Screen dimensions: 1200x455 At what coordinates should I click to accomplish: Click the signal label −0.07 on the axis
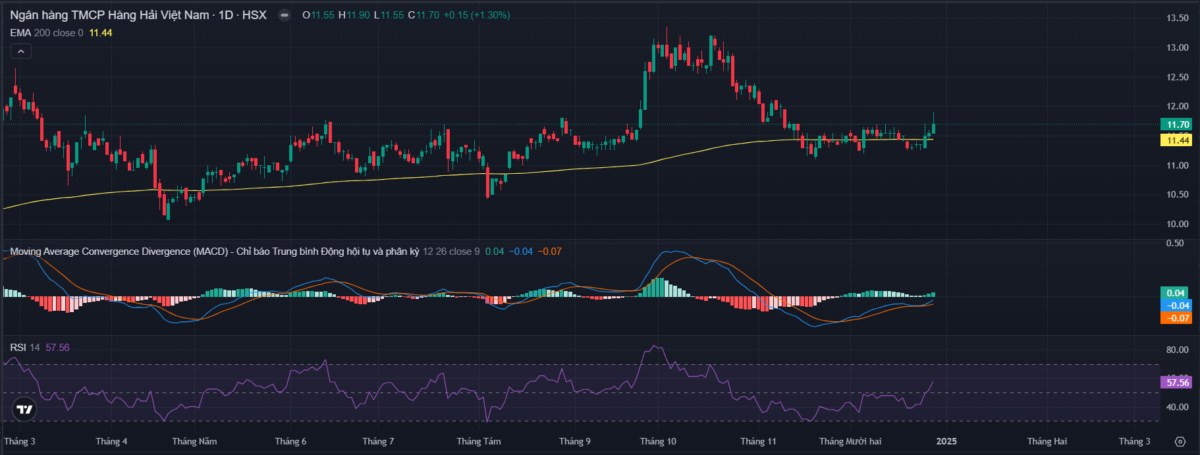point(1174,317)
